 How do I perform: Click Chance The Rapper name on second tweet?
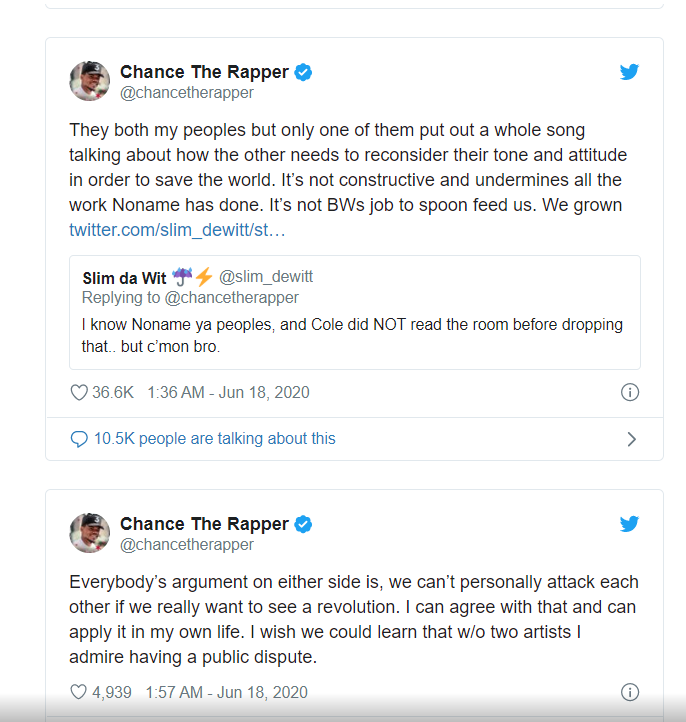[x=204, y=524]
